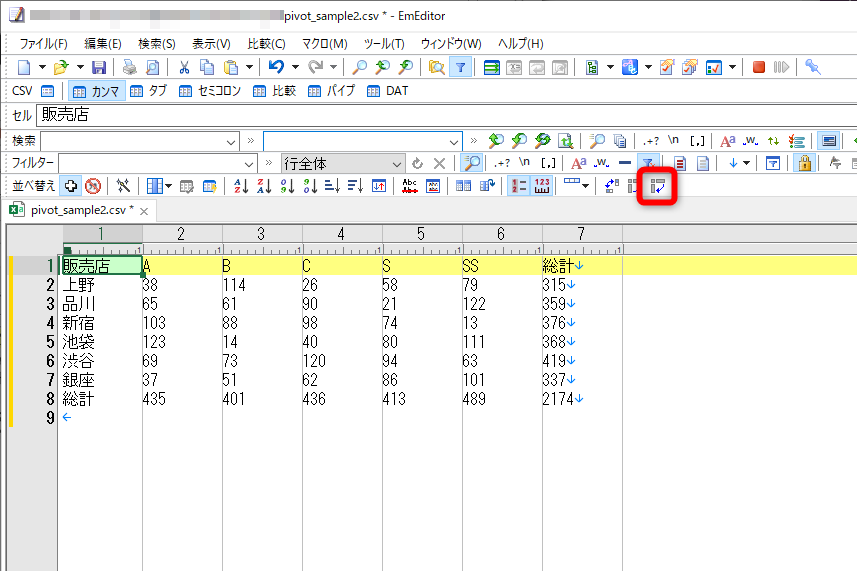The image size is (857, 571).
Task: Abort filter with X icon
Action: (439, 163)
